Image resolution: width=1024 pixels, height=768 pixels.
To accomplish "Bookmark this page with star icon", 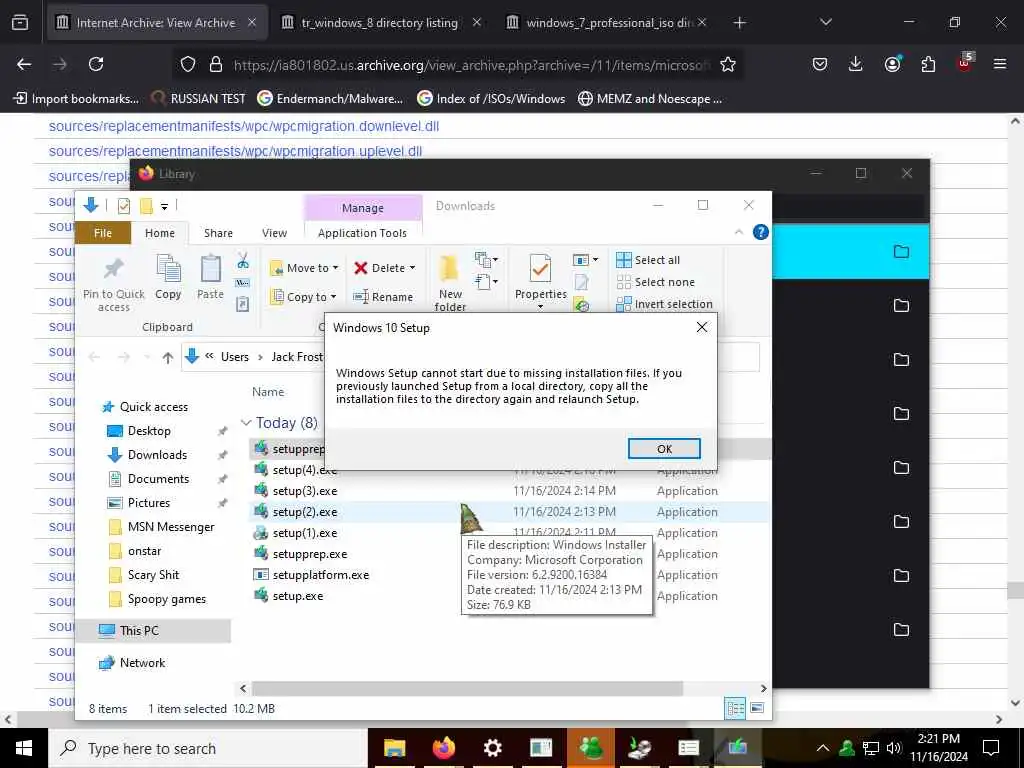I will click(728, 64).
